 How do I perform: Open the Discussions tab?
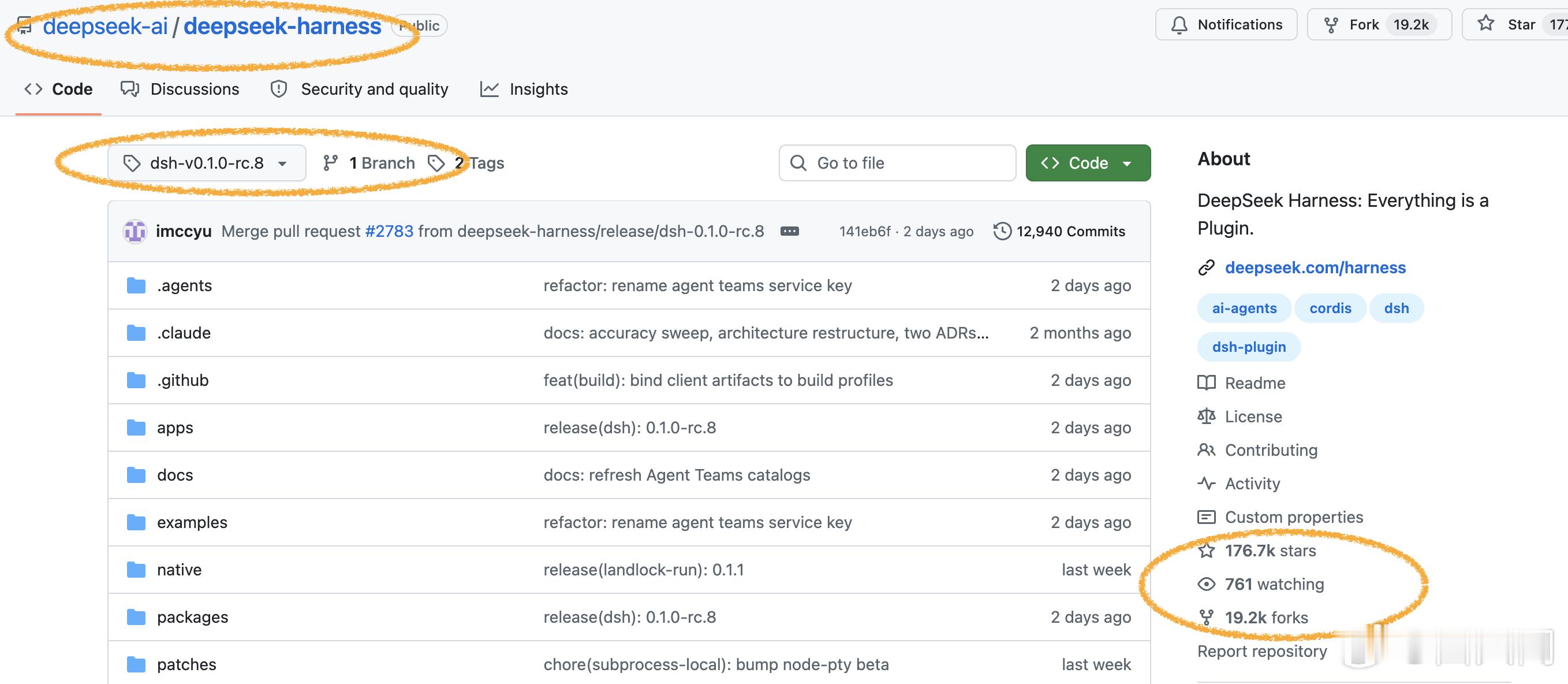pyautogui.click(x=180, y=89)
